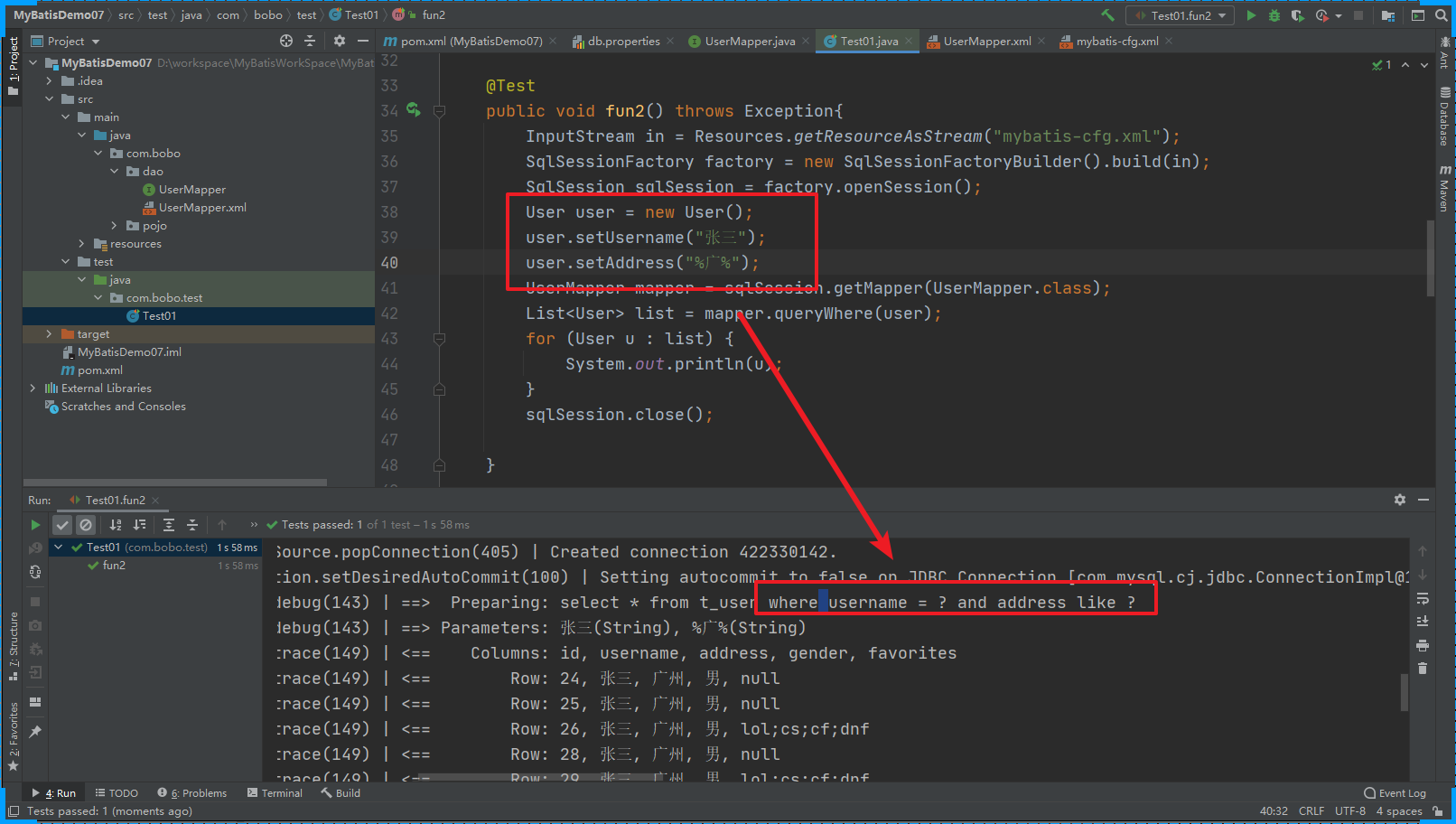Open Search Everywhere magnifier icon
Image resolution: width=1456 pixels, height=824 pixels.
tap(1442, 15)
